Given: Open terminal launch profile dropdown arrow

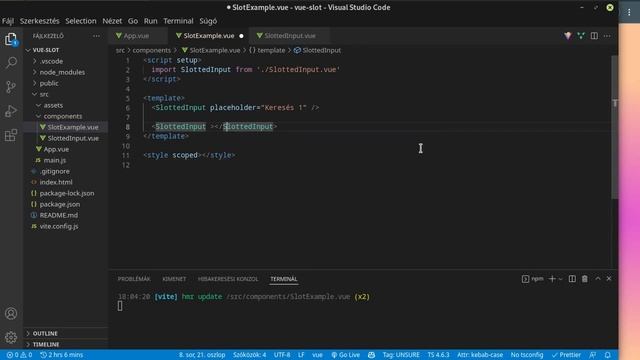Looking at the screenshot, I should pyautogui.click(x=561, y=279).
